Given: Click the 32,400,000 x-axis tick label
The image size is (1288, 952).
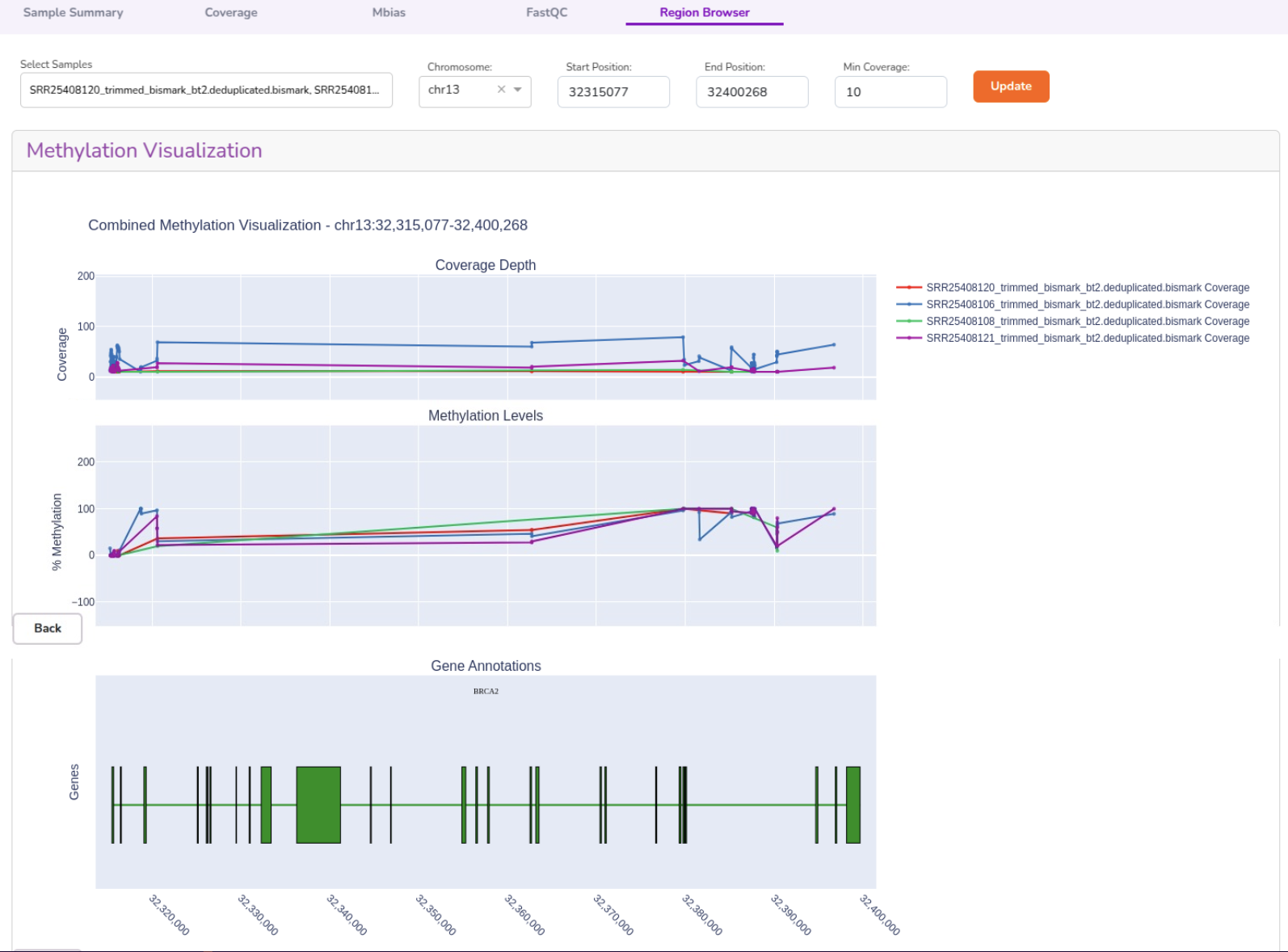Looking at the screenshot, I should click(879, 915).
